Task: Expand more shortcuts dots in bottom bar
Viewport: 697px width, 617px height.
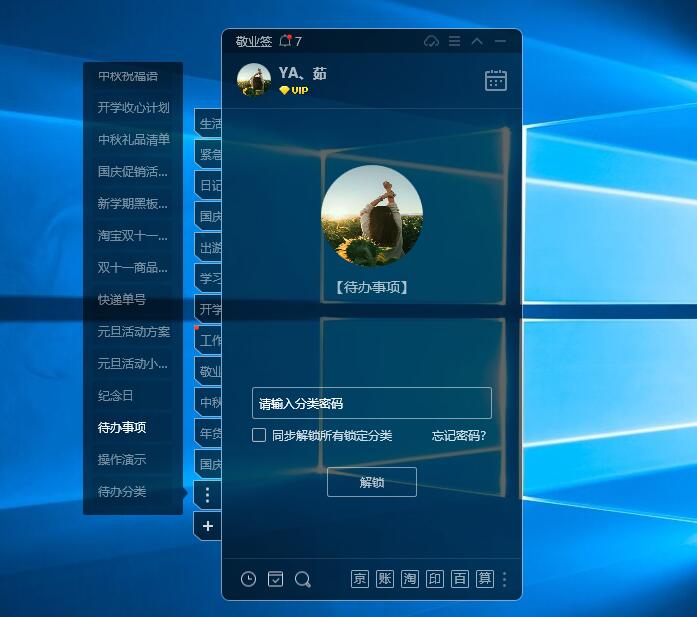Action: pyautogui.click(x=504, y=579)
